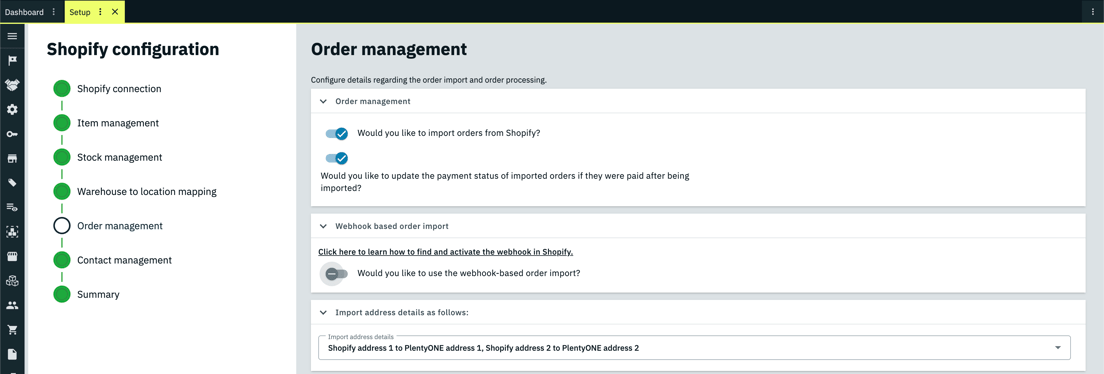Click the shopping cart icon in the sidebar
The height and width of the screenshot is (374, 1104).
click(12, 330)
